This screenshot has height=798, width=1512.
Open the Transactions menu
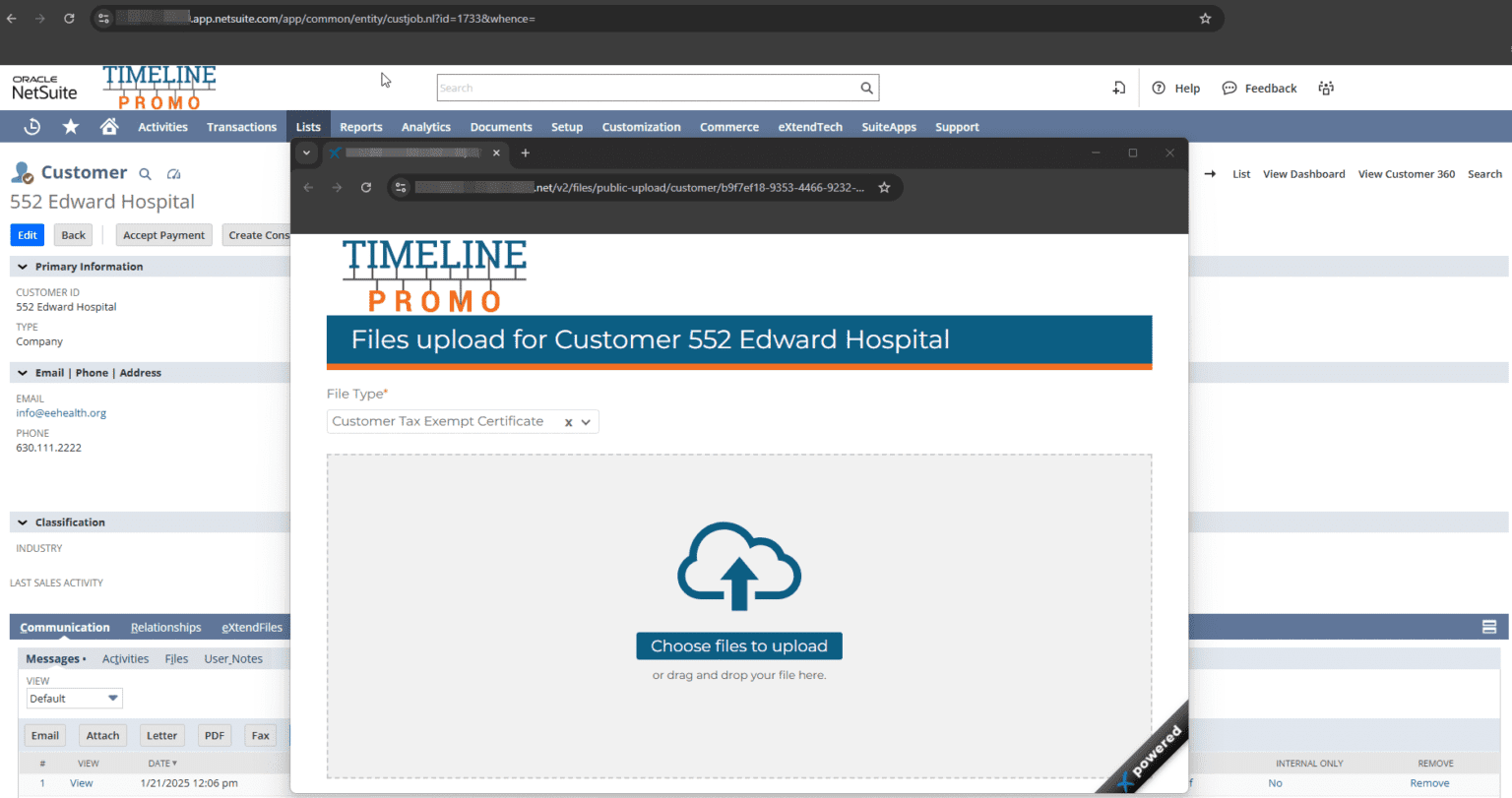pyautogui.click(x=241, y=126)
